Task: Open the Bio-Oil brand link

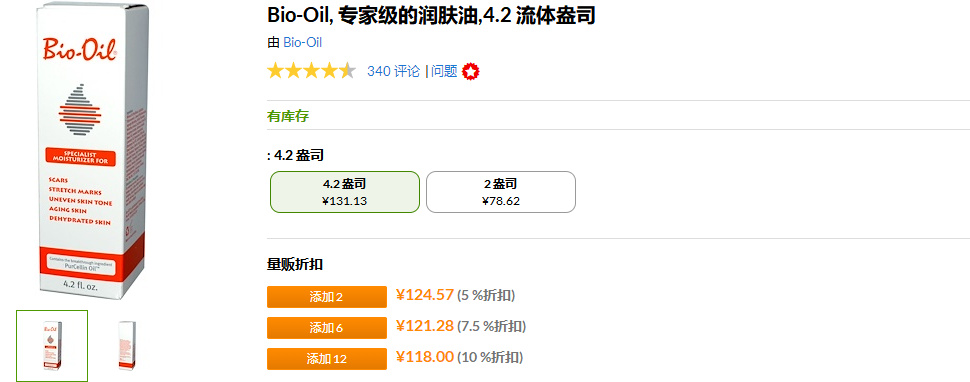Action: click(303, 43)
